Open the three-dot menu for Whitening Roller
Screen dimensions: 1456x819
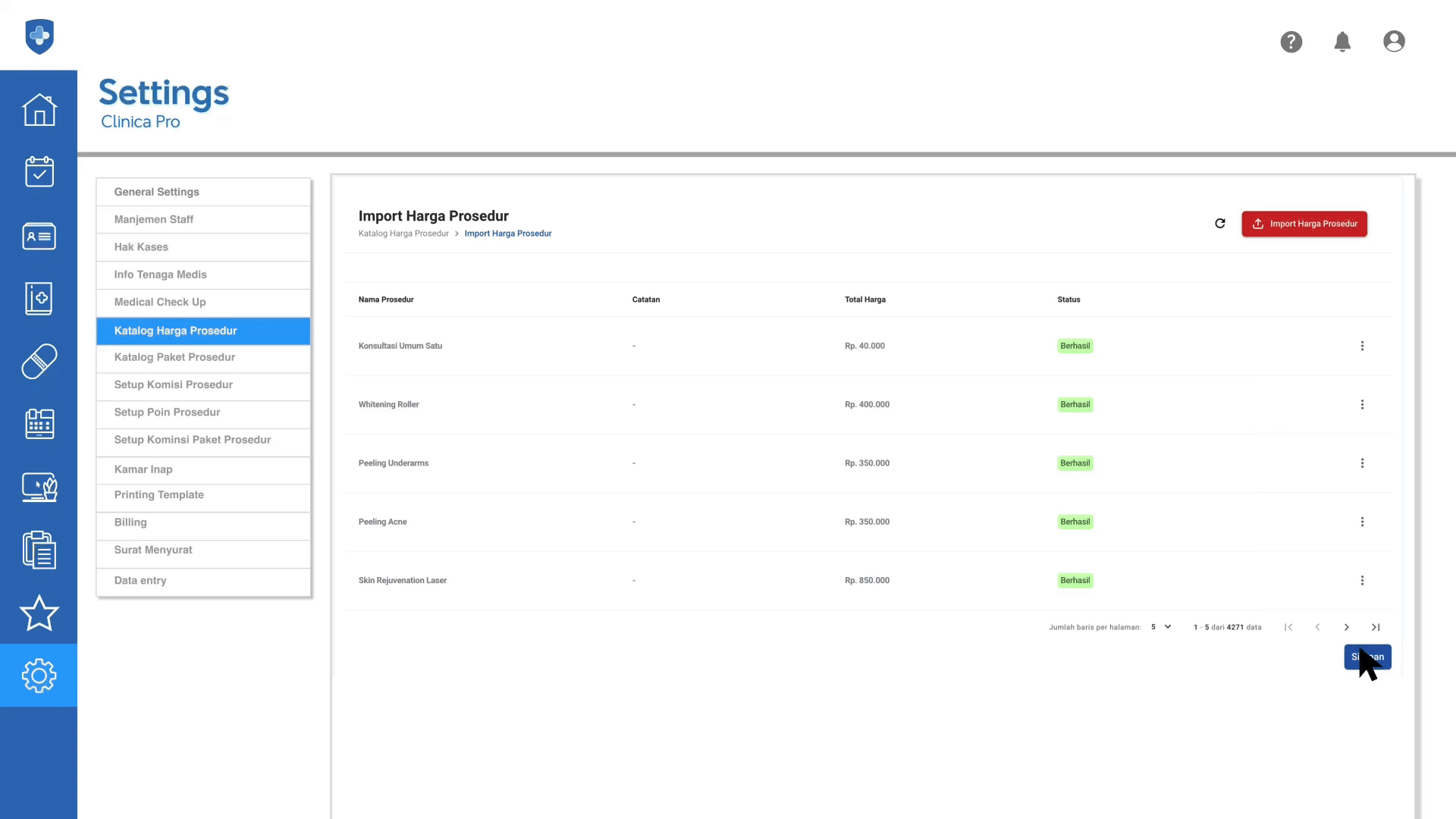pos(1362,404)
